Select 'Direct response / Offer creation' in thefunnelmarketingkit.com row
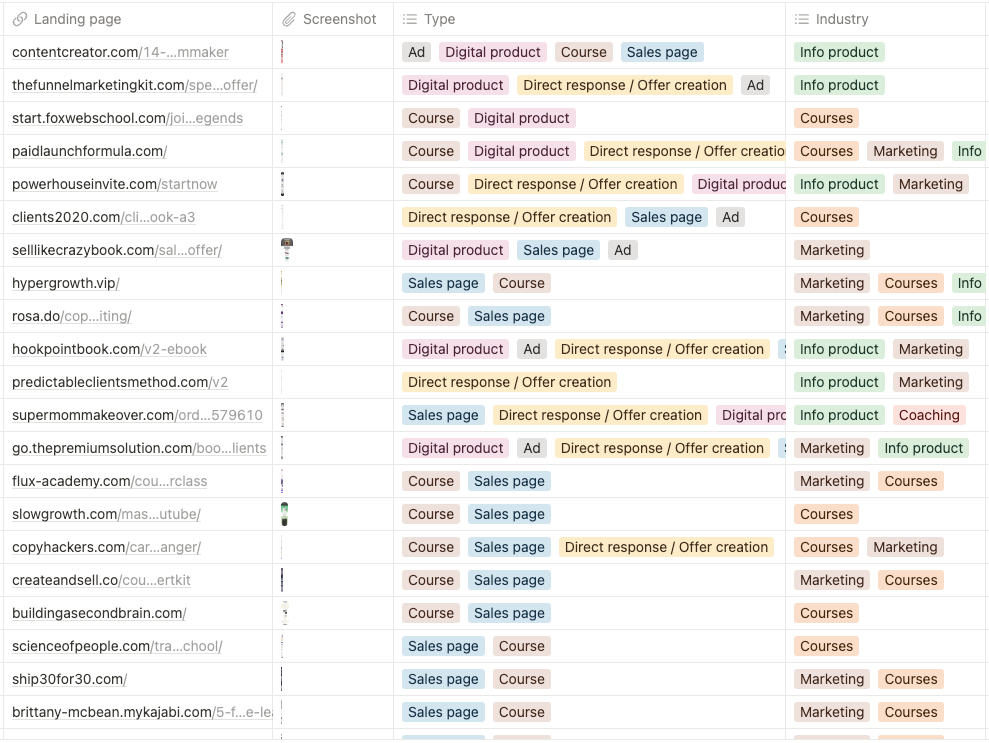The width and height of the screenshot is (989, 743). (624, 85)
